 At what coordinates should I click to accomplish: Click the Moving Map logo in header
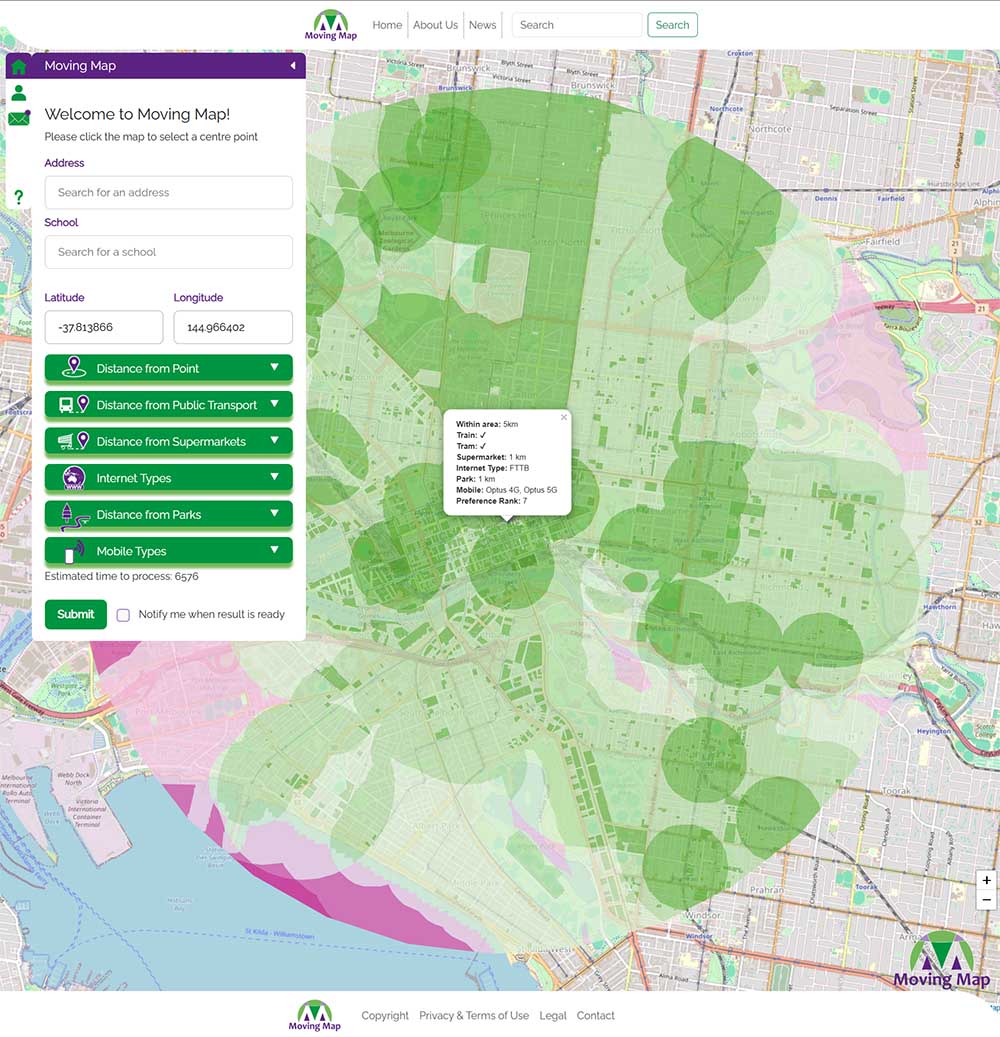(331, 25)
